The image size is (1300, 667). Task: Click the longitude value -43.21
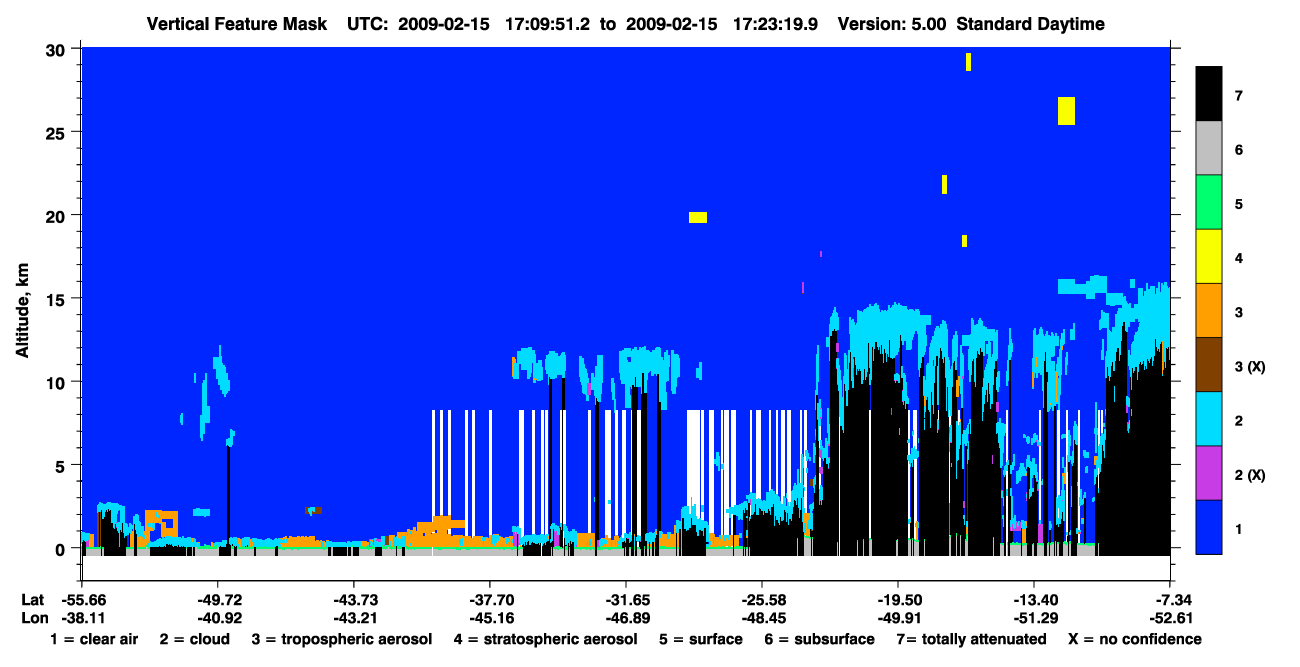click(x=353, y=618)
